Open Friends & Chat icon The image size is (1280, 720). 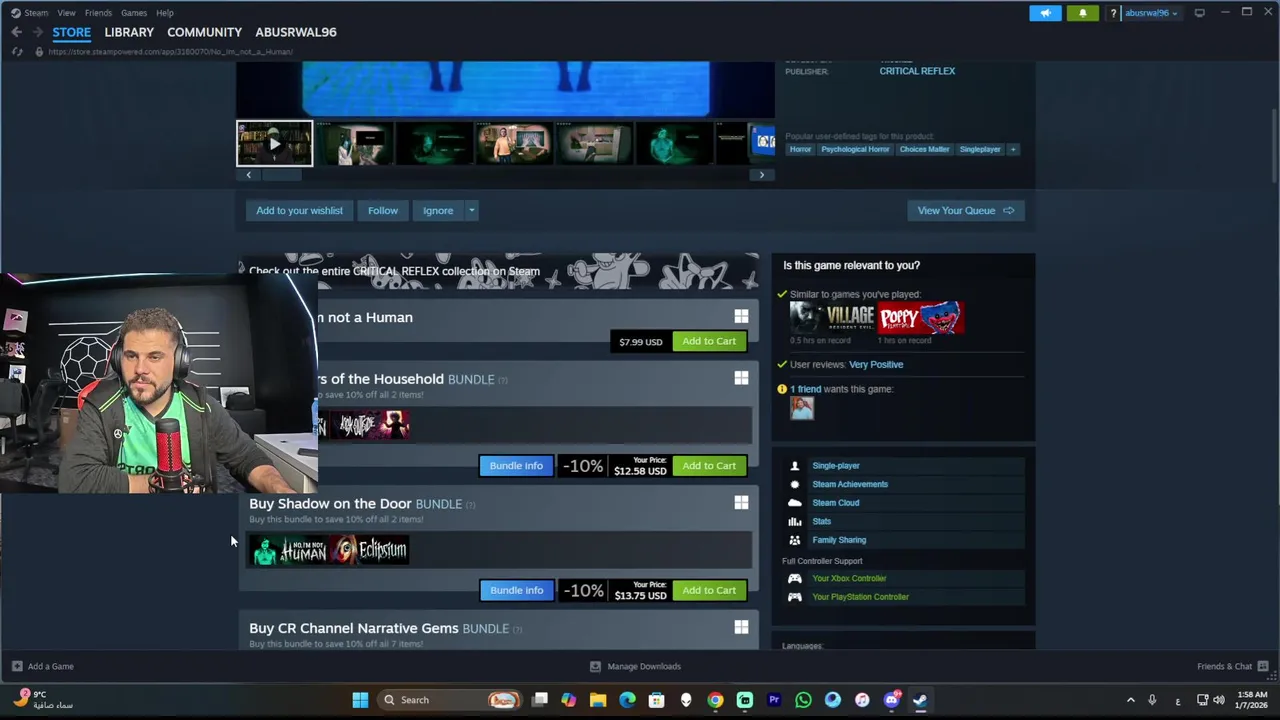pos(1263,666)
